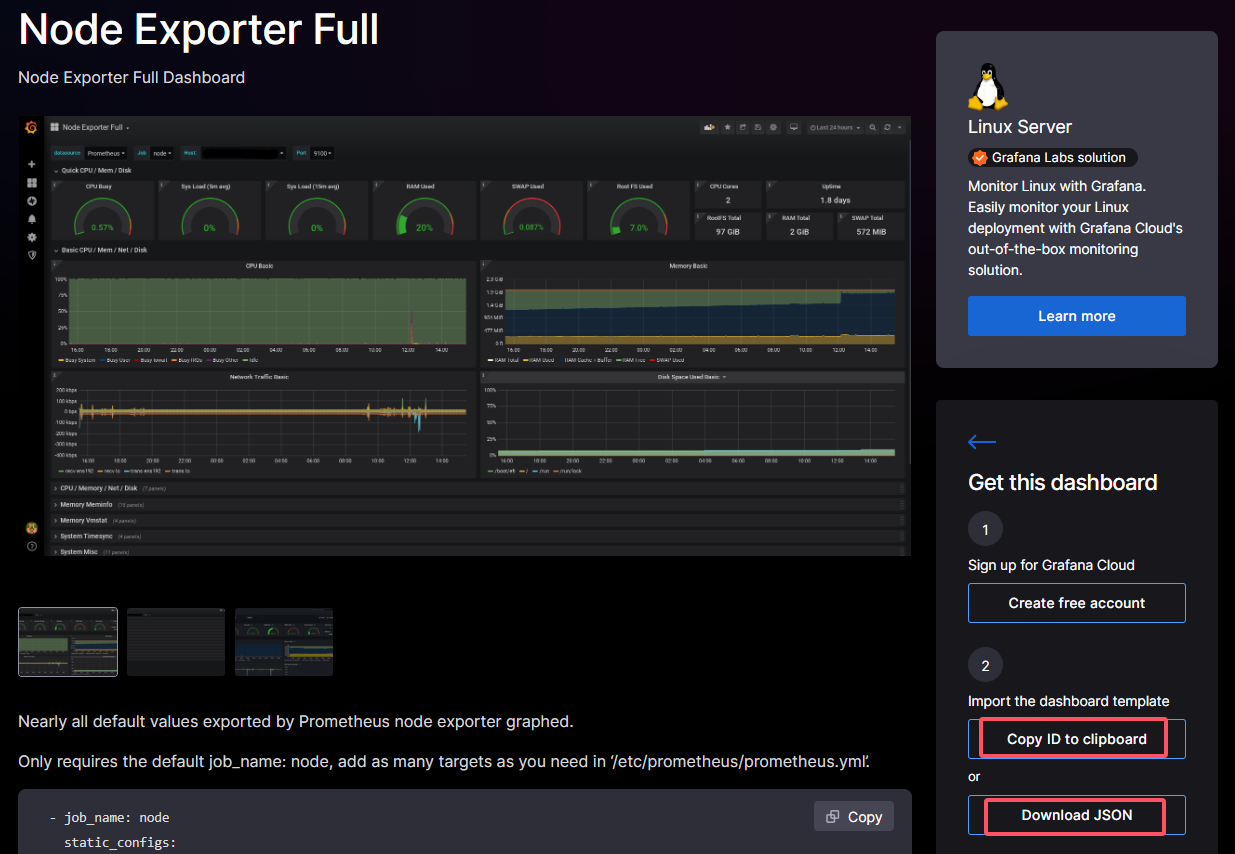Expand the System Timesync row
The height and width of the screenshot is (854, 1235).
[x=85, y=536]
